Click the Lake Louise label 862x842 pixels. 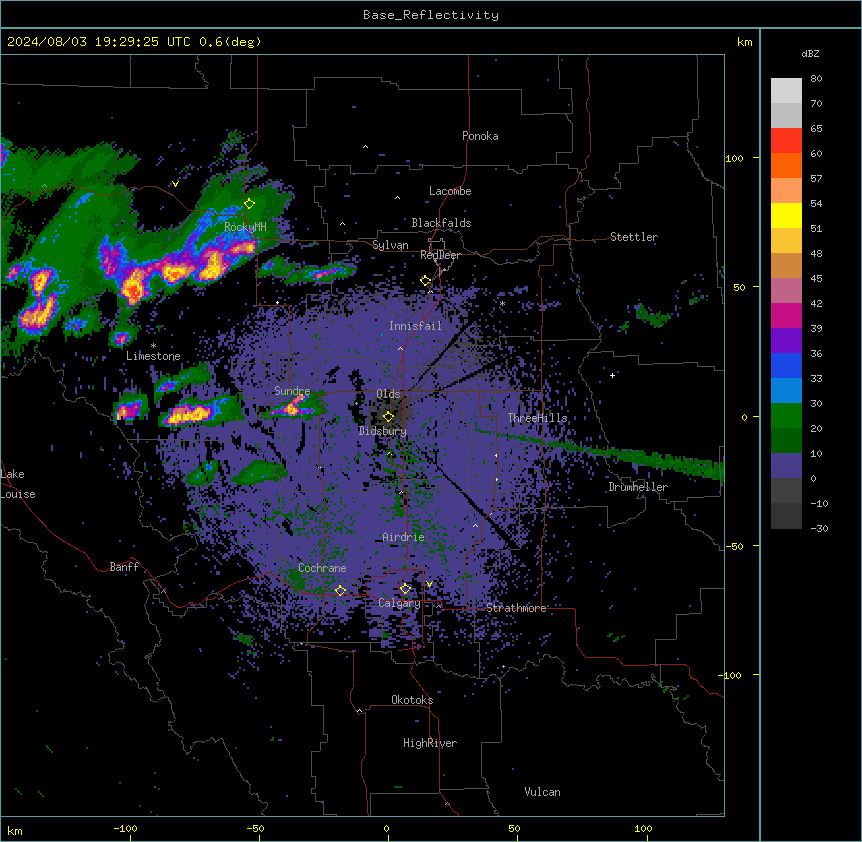(x=18, y=484)
